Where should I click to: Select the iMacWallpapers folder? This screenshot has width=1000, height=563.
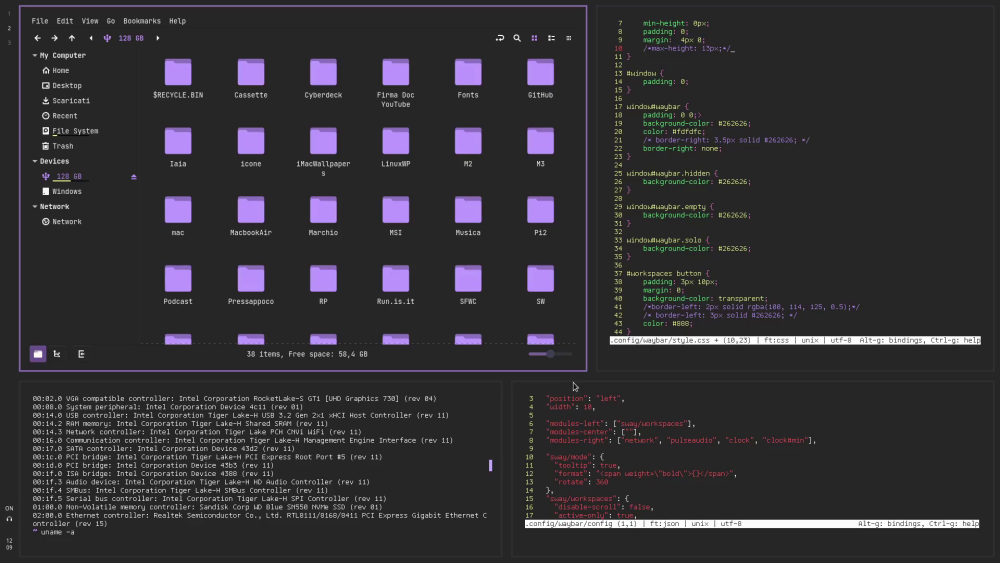323,152
